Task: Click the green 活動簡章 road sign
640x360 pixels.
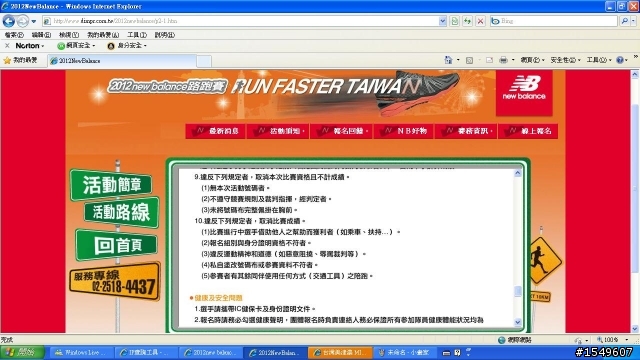Action: 111,184
